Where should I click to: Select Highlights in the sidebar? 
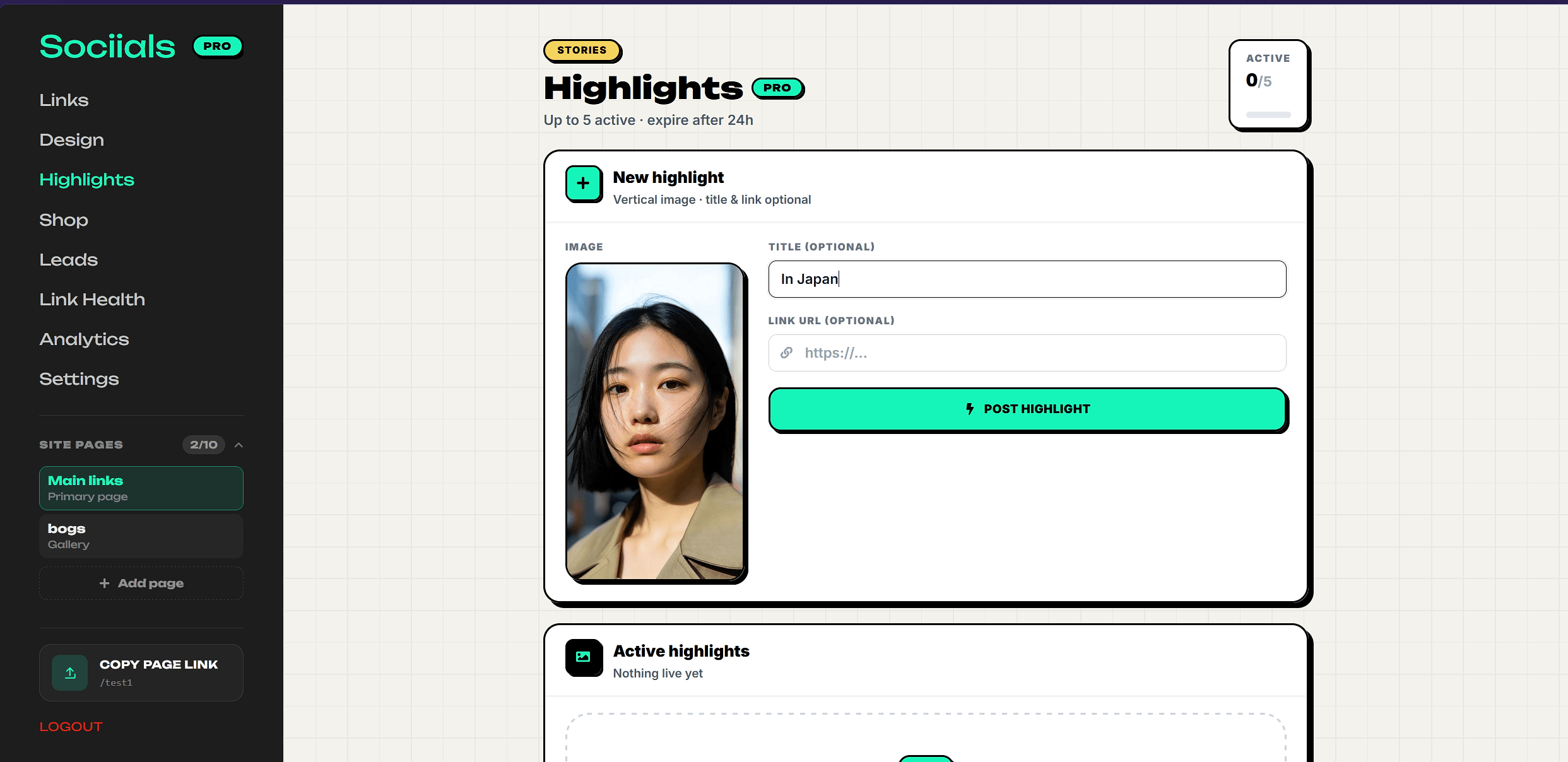point(86,180)
